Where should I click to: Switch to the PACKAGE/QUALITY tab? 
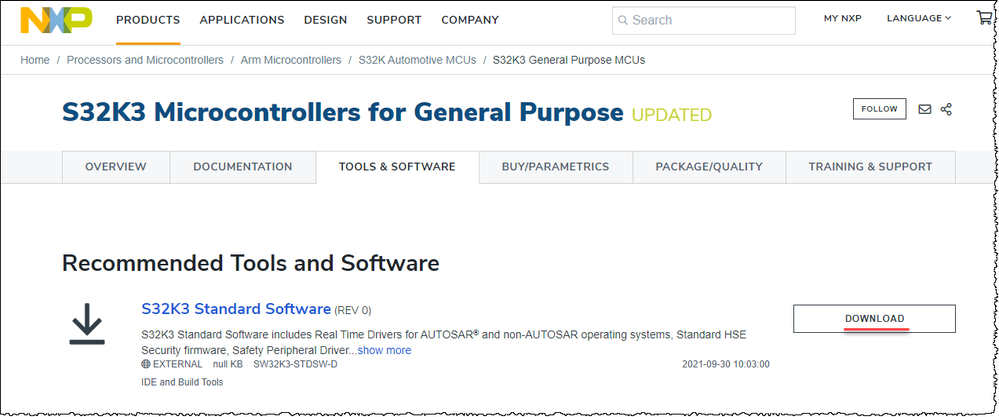[x=709, y=167]
